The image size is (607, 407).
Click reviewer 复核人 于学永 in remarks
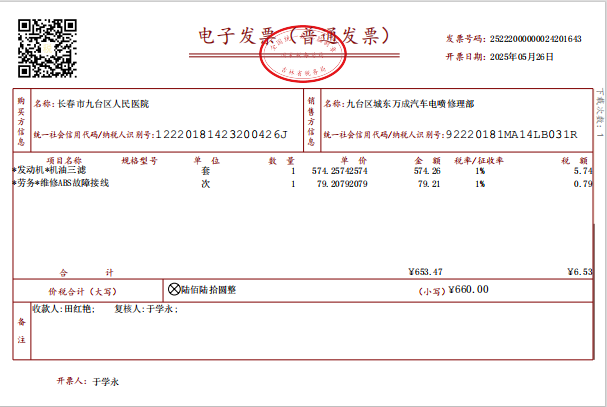(146, 309)
